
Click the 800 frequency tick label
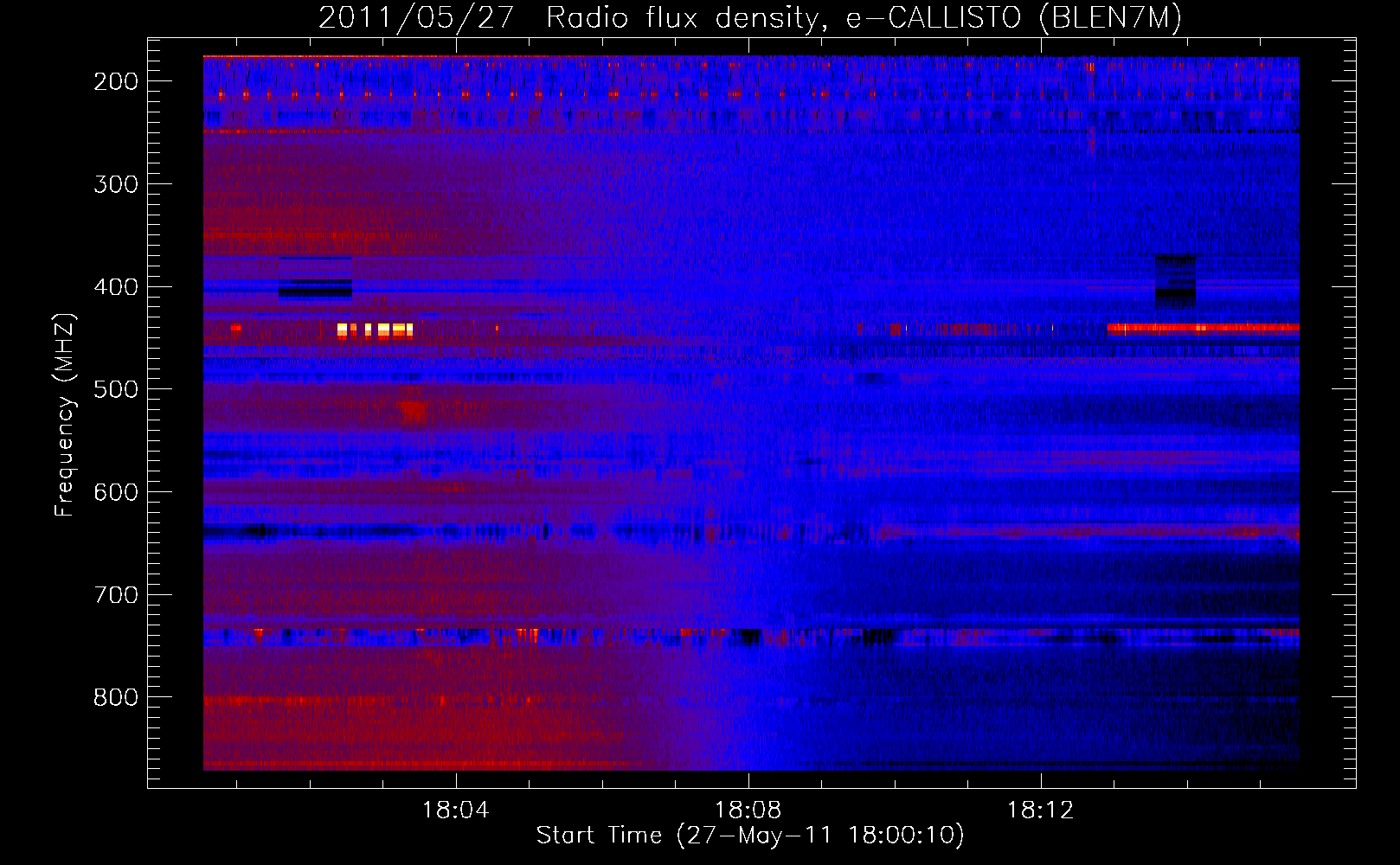pyautogui.click(x=116, y=697)
